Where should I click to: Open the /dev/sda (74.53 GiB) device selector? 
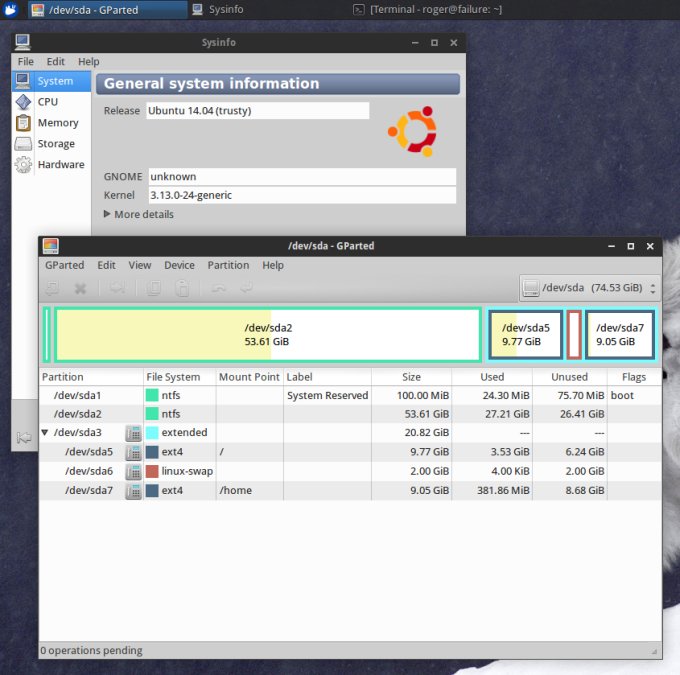coord(590,288)
